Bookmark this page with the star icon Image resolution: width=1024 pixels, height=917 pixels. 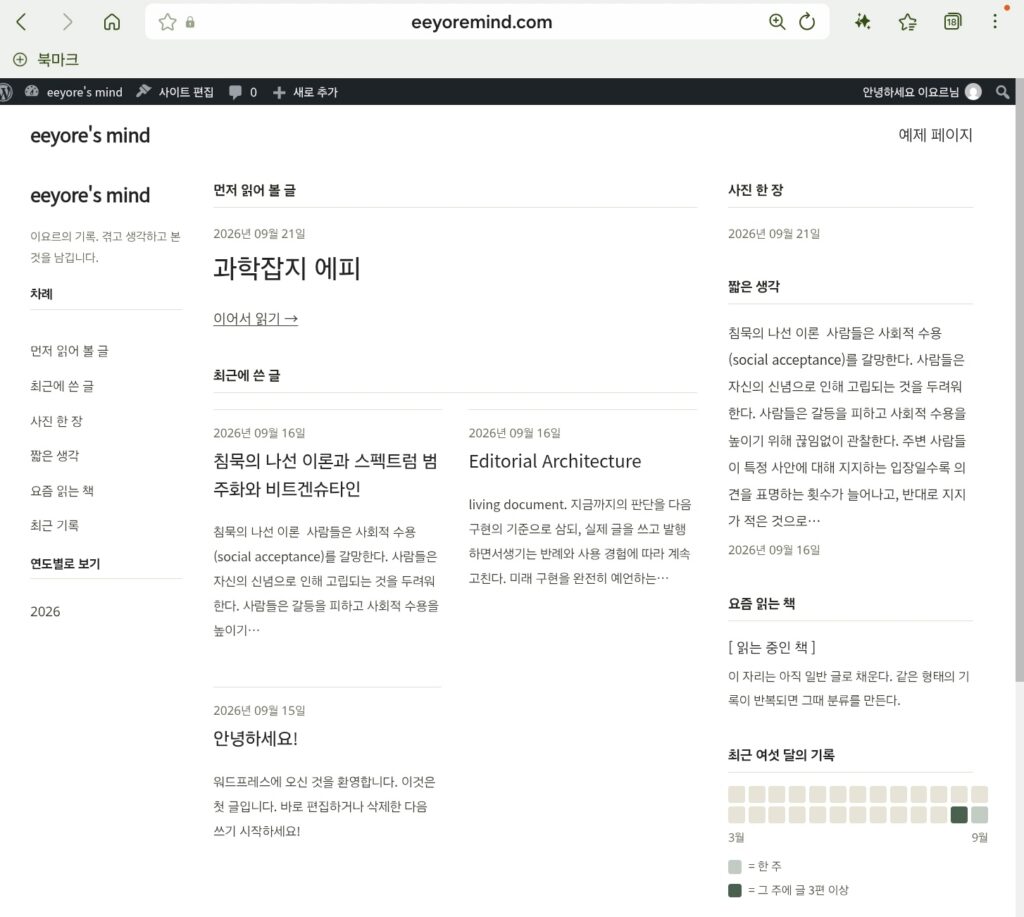click(167, 22)
